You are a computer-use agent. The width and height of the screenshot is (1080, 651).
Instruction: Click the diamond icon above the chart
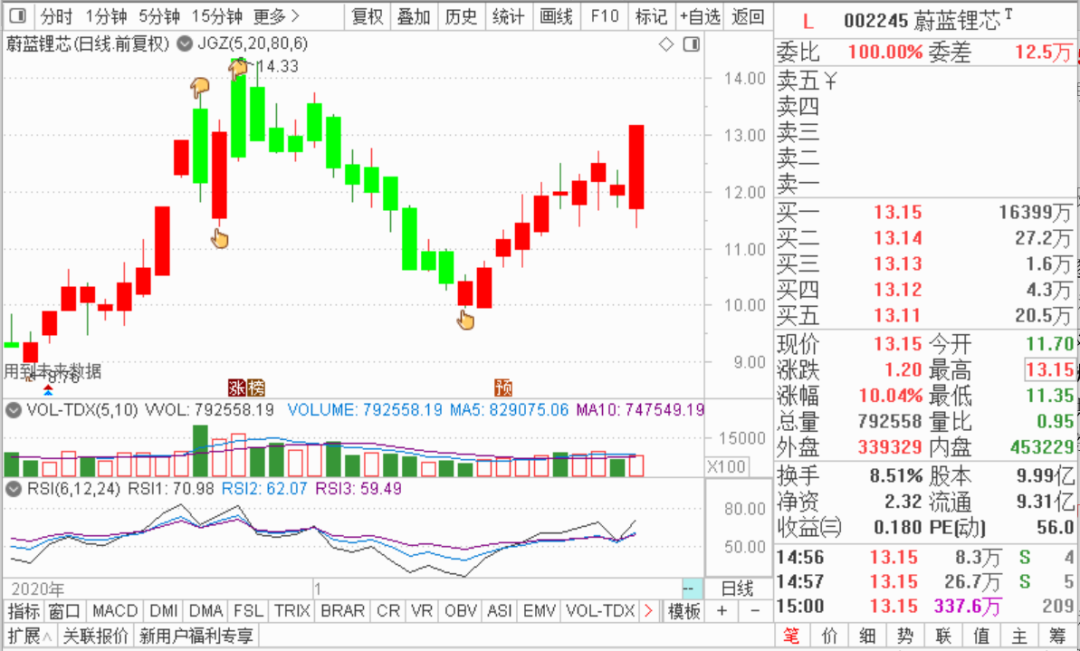point(667,44)
